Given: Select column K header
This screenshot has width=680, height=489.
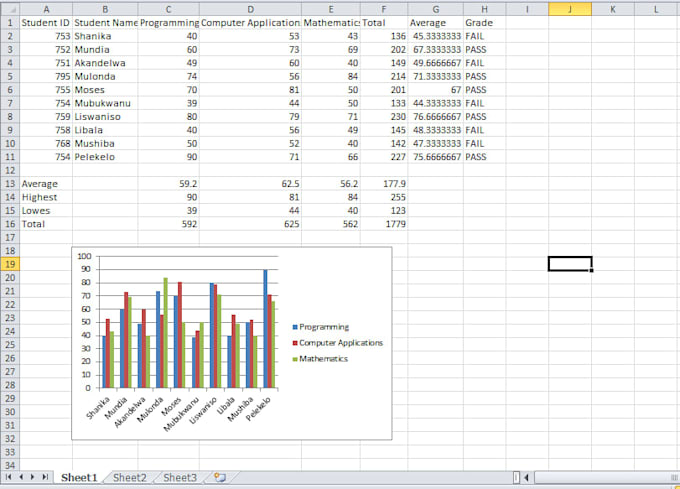Looking at the screenshot, I should point(612,9).
